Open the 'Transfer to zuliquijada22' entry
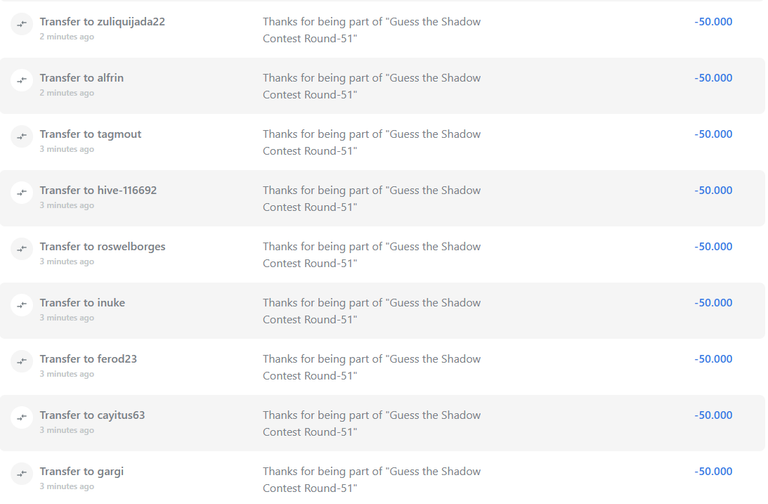The width and height of the screenshot is (768, 504). [102, 22]
